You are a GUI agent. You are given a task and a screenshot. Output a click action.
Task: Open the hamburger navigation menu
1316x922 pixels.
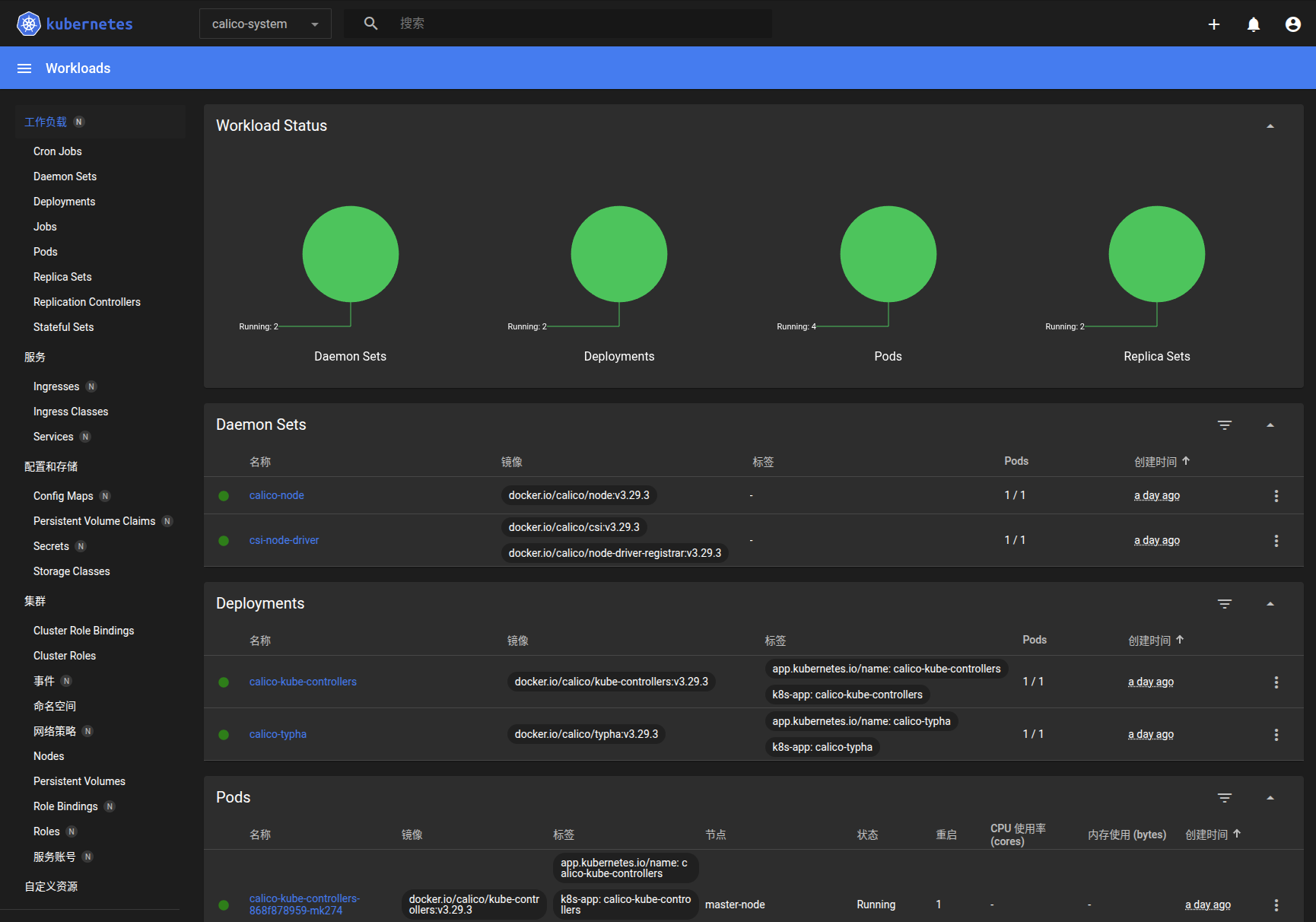coord(24,68)
